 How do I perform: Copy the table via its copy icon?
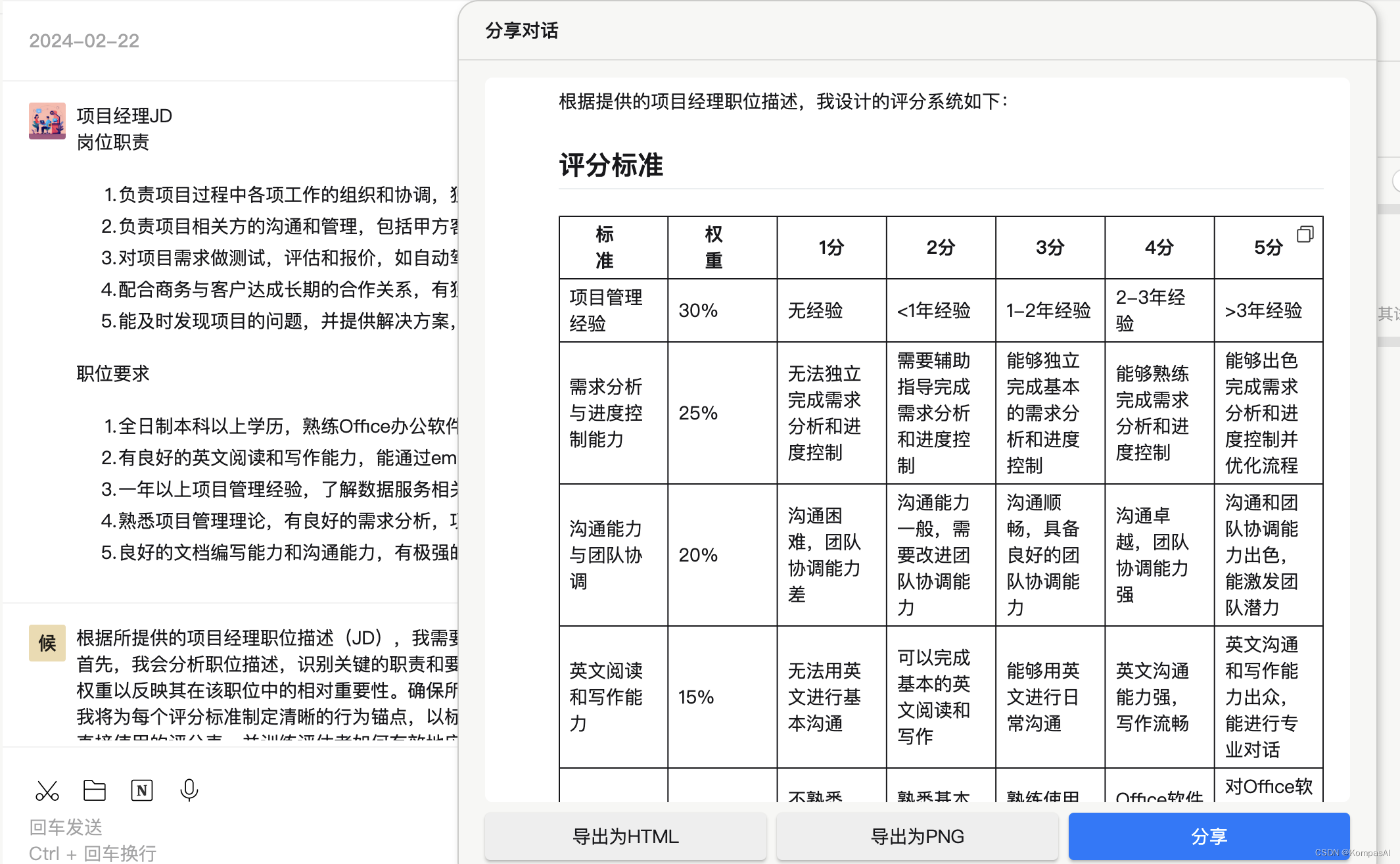point(1305,234)
